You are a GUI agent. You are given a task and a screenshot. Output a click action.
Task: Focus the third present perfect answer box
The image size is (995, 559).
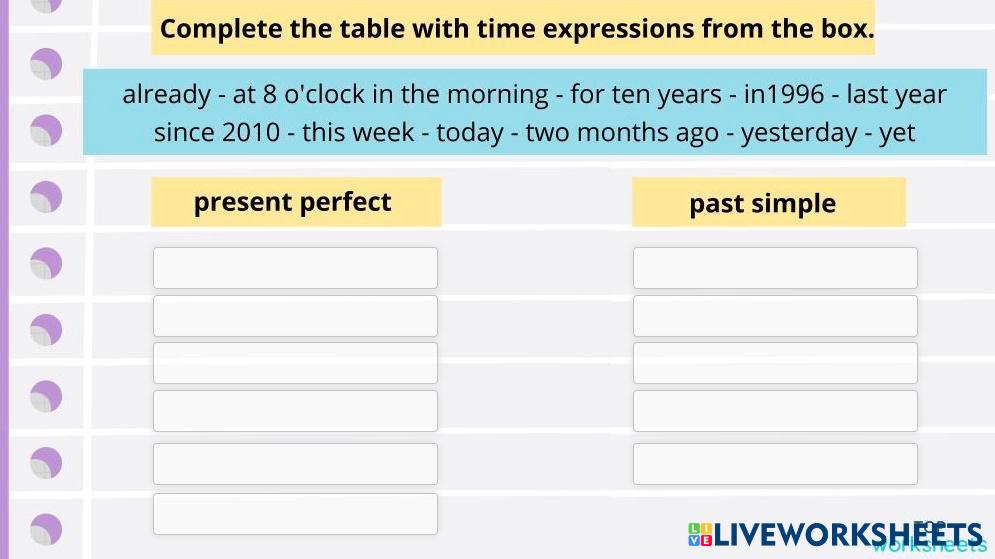pos(295,363)
